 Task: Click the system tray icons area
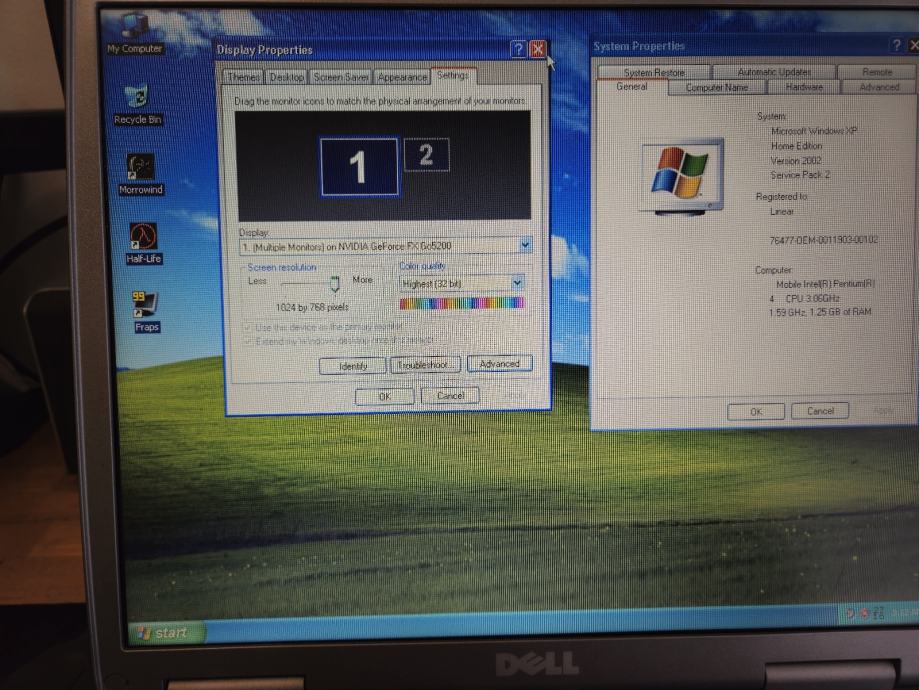click(x=866, y=613)
